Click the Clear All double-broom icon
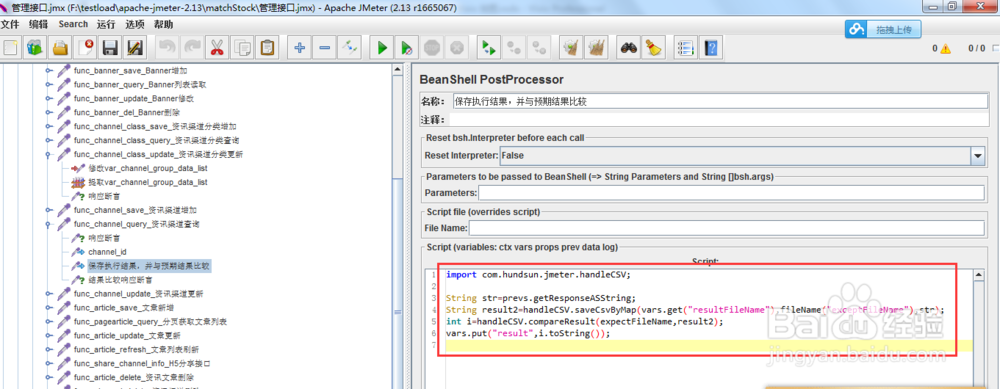 [x=597, y=48]
